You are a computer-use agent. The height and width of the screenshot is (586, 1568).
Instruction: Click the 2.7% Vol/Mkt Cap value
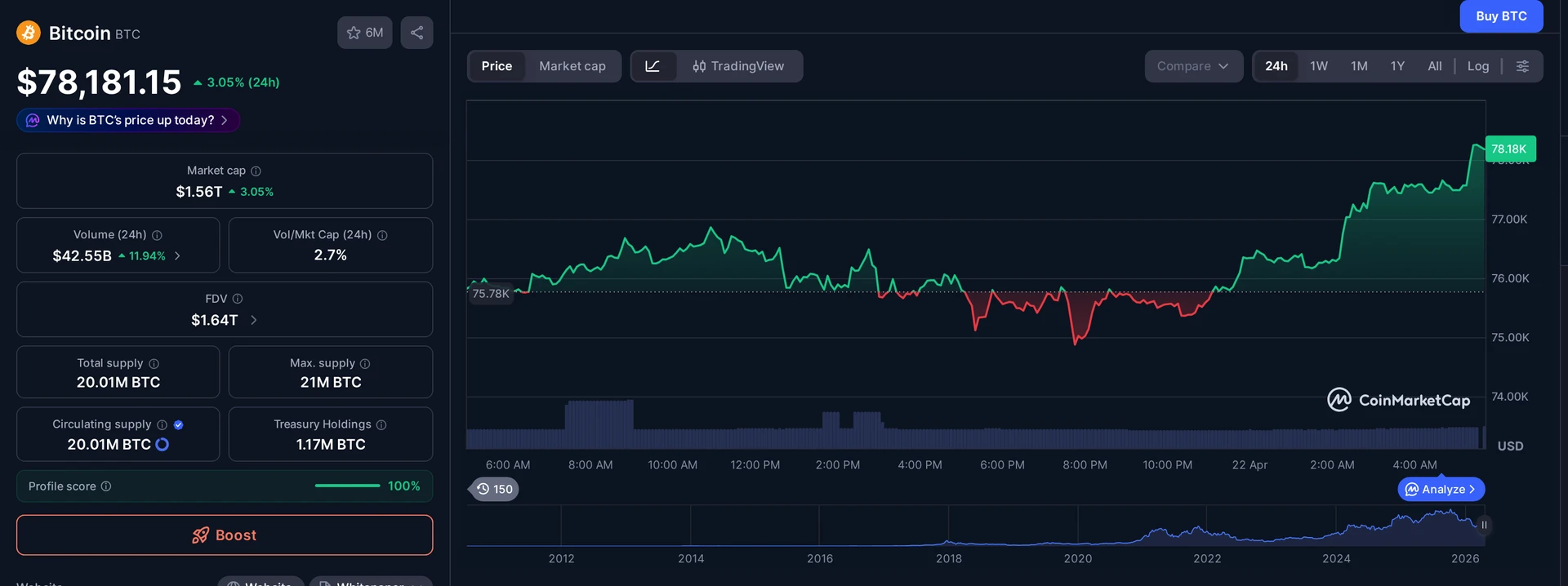pos(331,255)
